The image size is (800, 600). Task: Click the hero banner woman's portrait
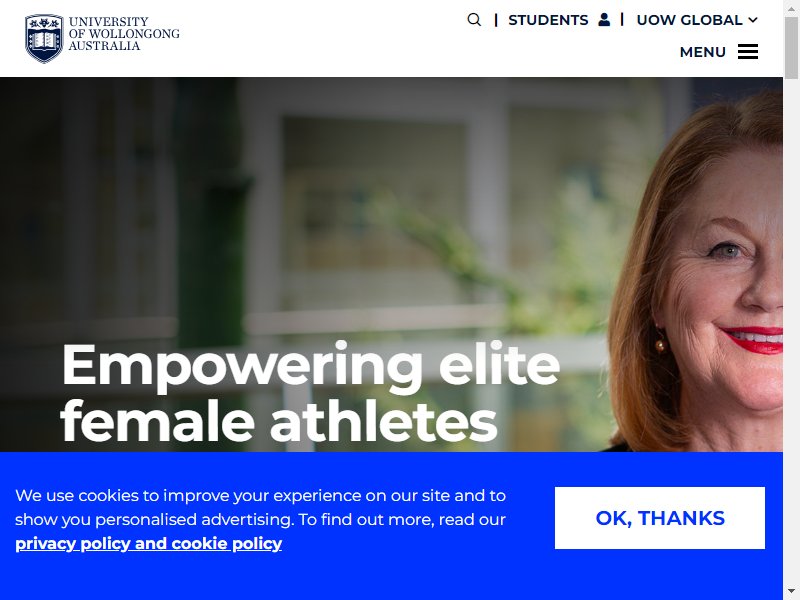(x=697, y=270)
